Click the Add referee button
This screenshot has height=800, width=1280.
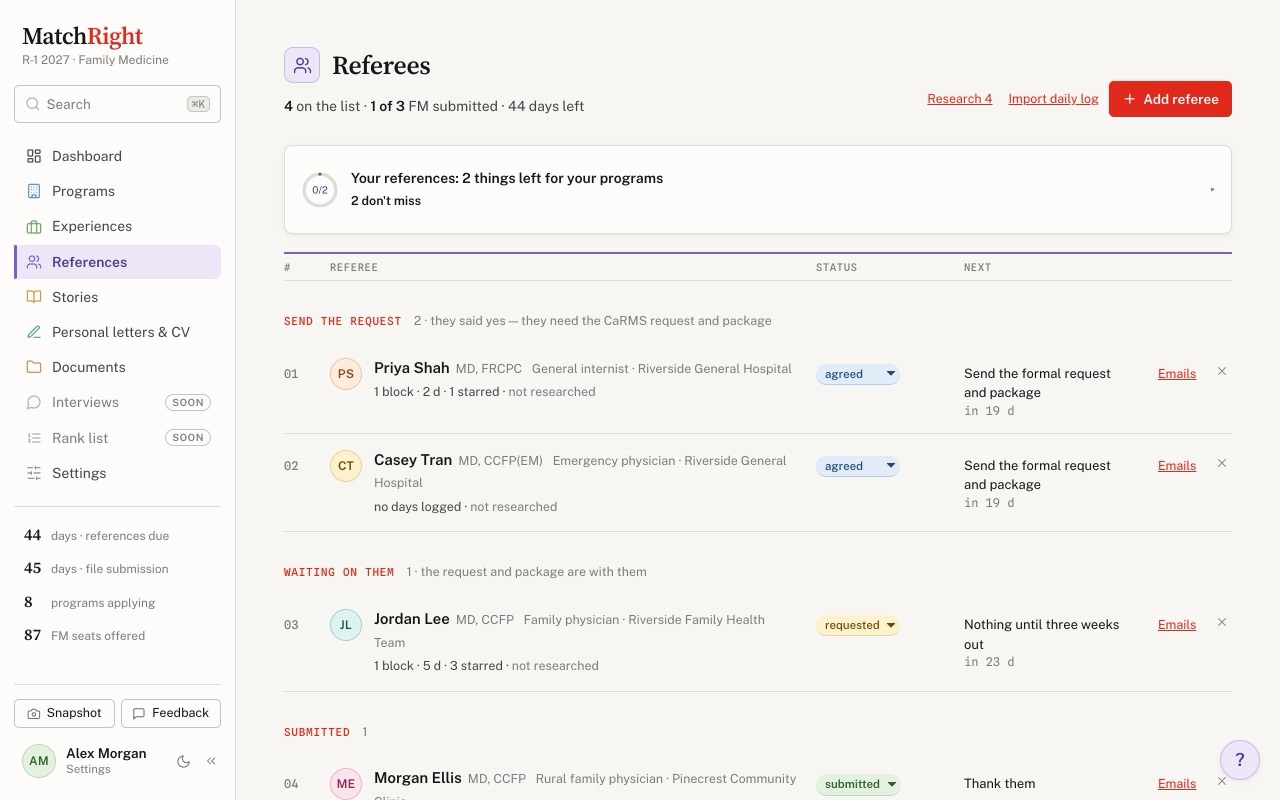coord(1170,99)
